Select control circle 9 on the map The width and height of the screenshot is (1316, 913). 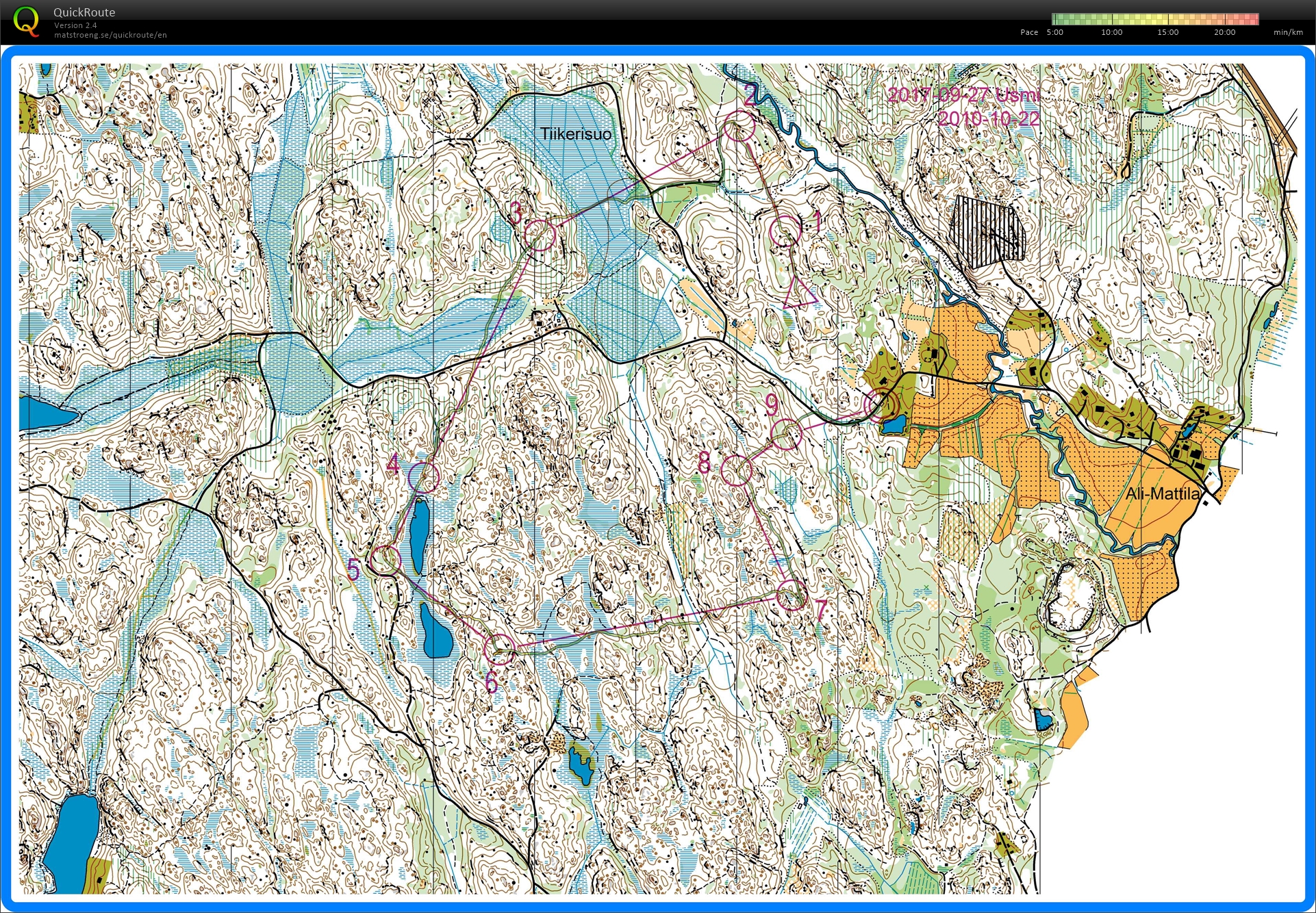tap(786, 433)
